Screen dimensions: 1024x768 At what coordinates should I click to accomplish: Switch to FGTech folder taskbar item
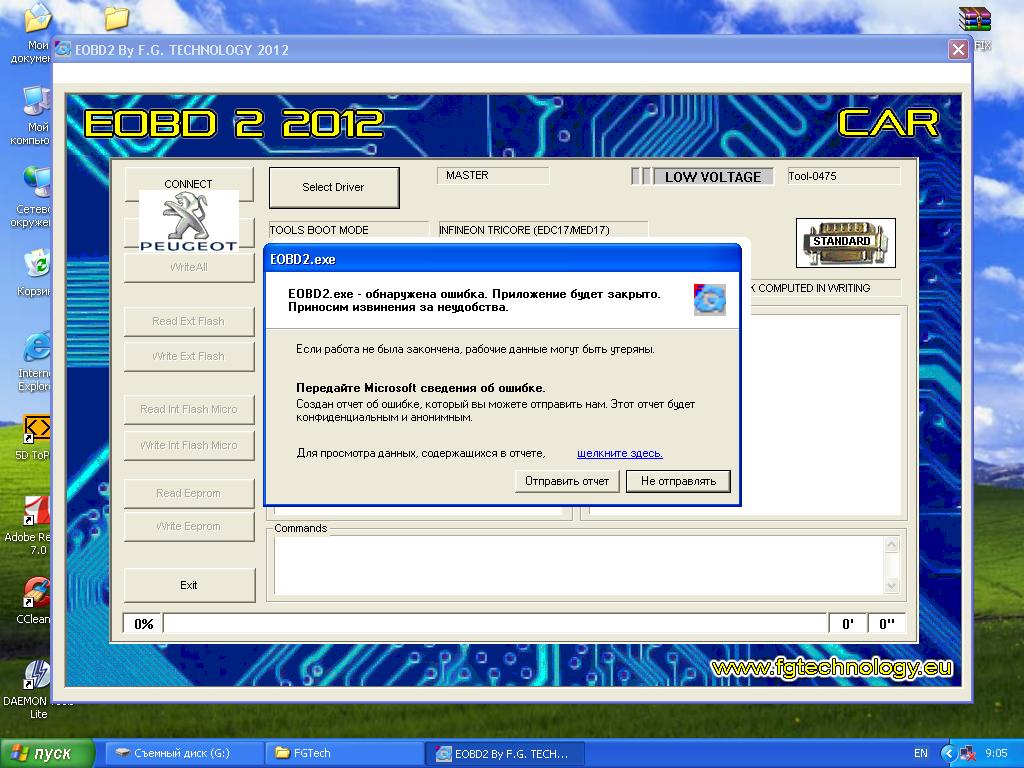pyautogui.click(x=343, y=753)
